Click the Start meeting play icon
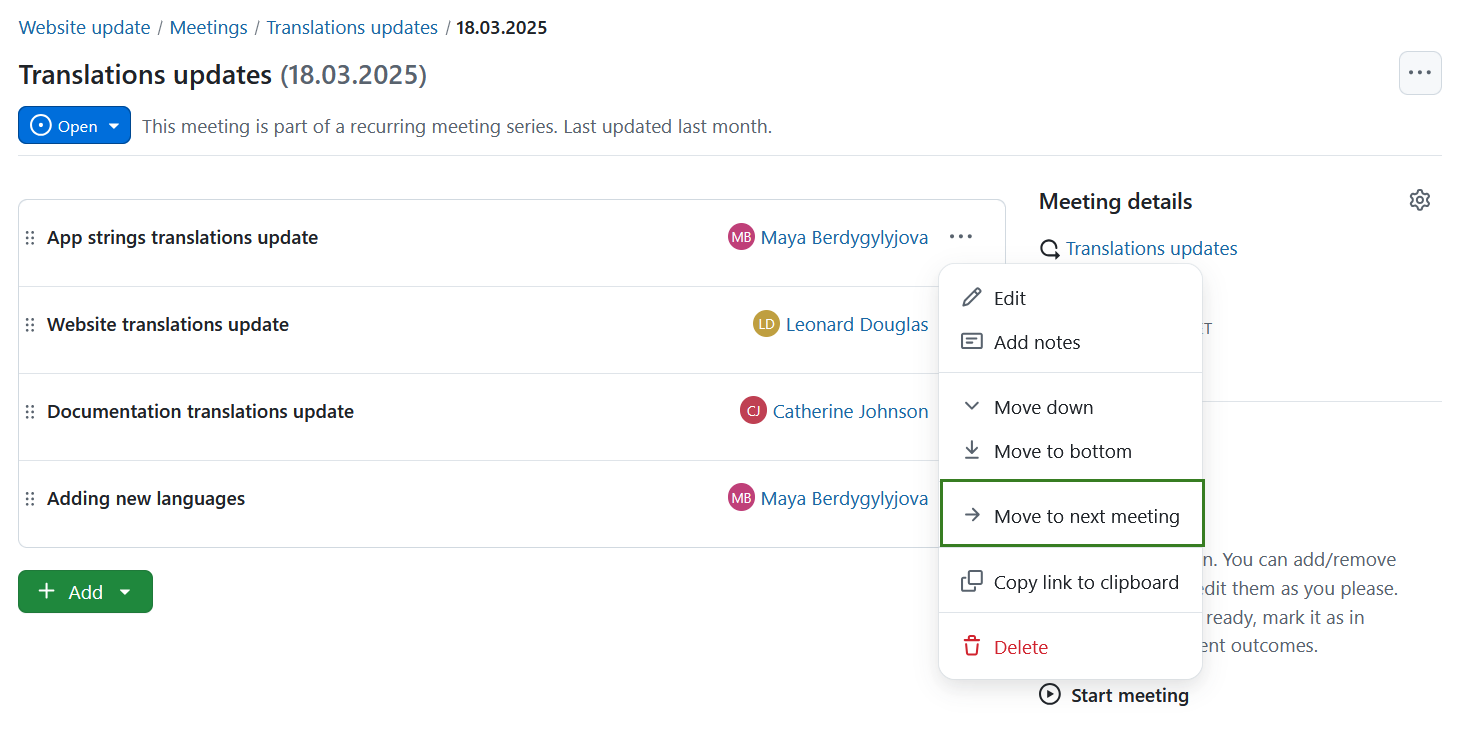The height and width of the screenshot is (732, 1458). click(1049, 694)
